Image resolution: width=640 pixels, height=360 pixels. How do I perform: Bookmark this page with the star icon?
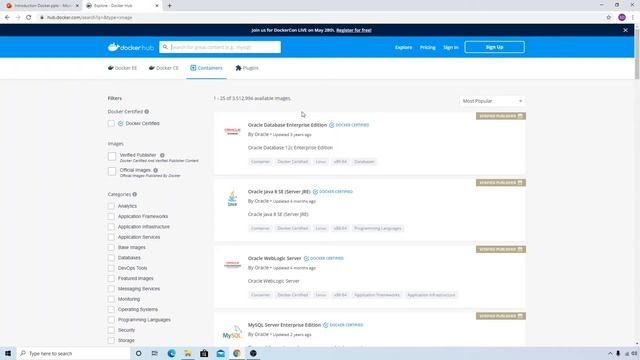pos(609,18)
